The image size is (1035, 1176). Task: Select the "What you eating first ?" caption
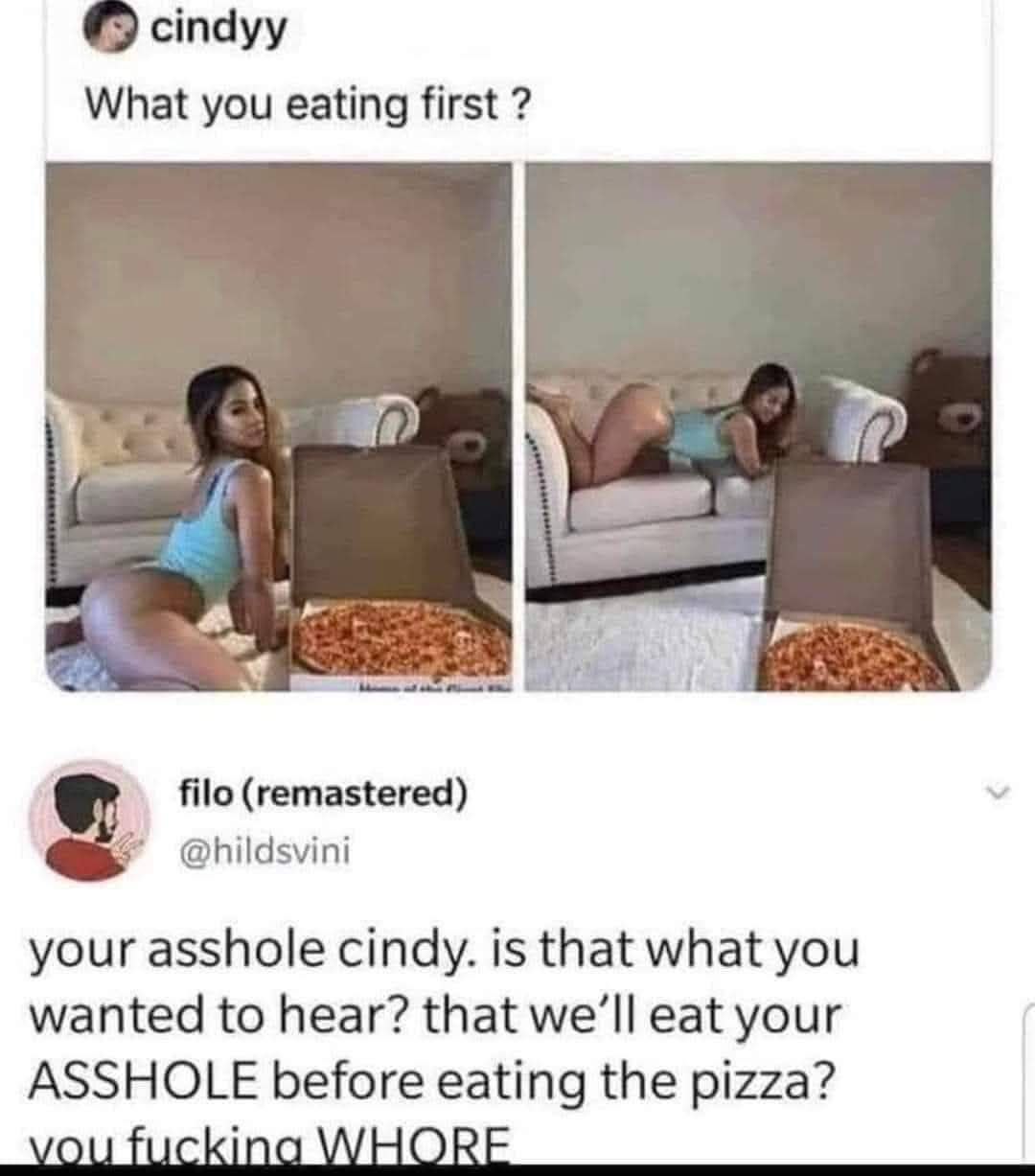307,104
